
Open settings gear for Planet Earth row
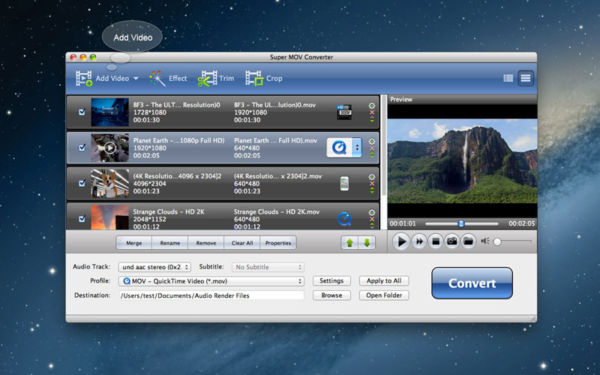click(372, 141)
